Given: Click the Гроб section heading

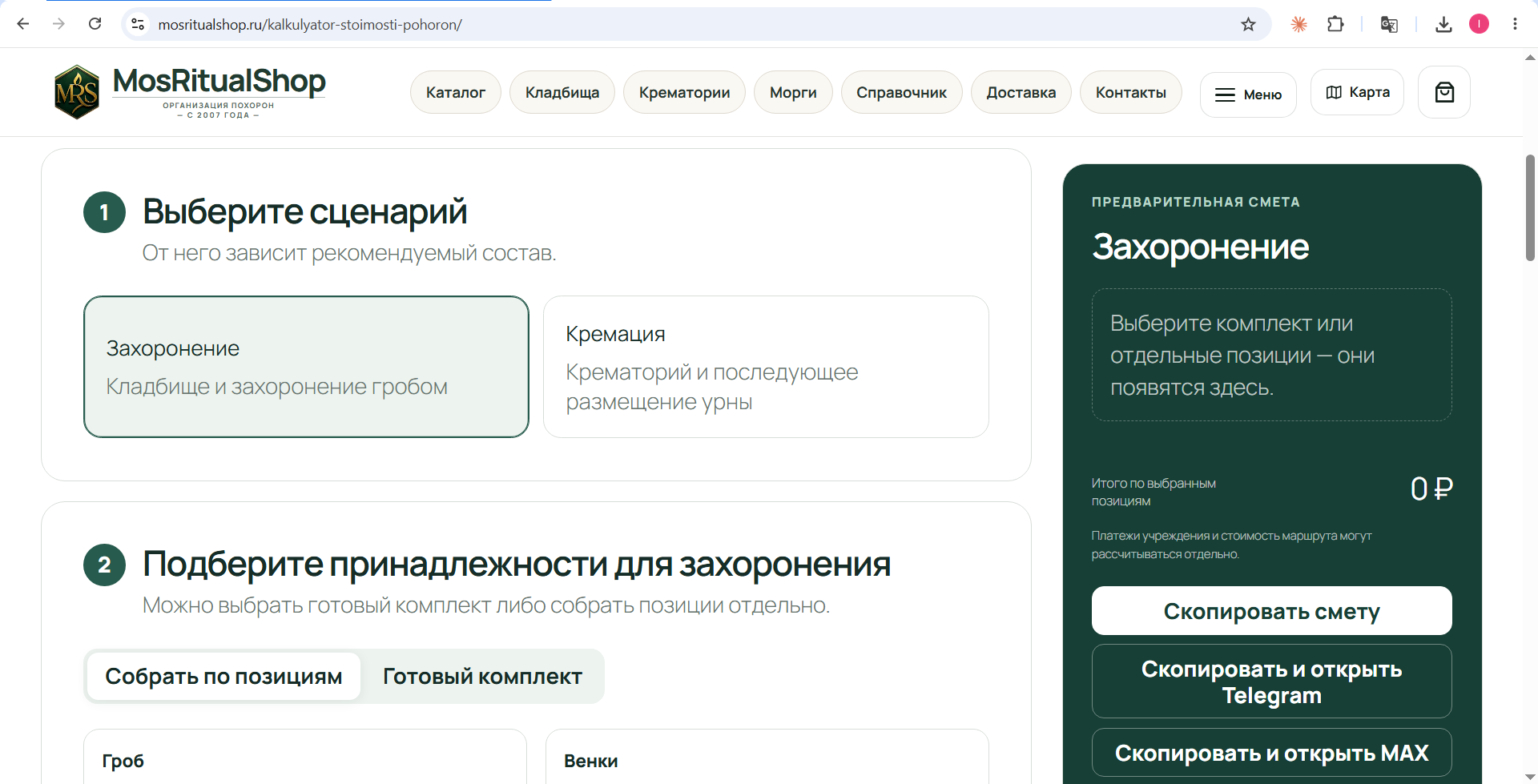Looking at the screenshot, I should 123,761.
